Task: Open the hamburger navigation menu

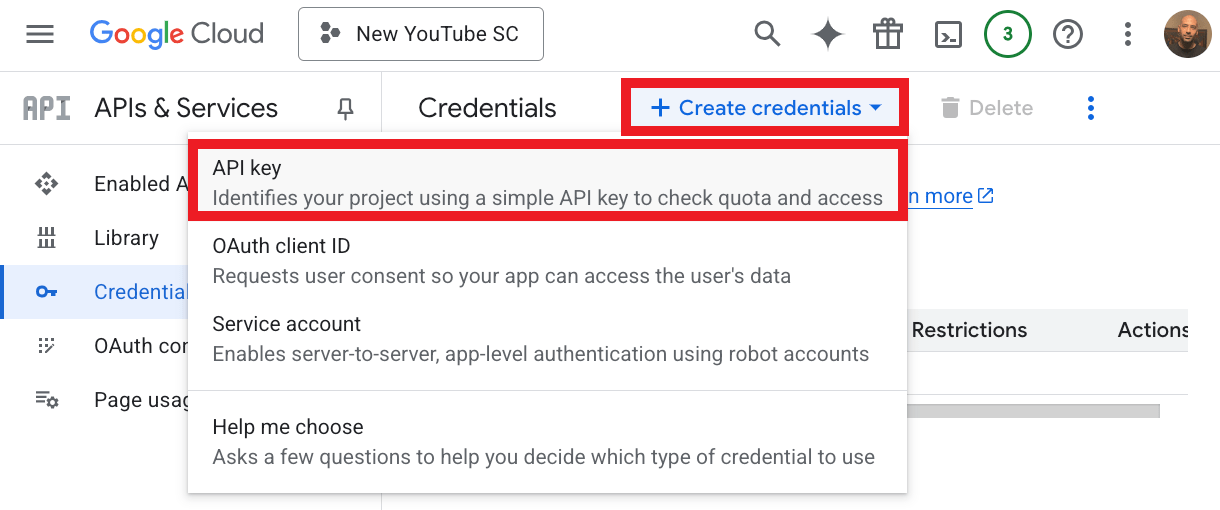Action: (x=40, y=34)
